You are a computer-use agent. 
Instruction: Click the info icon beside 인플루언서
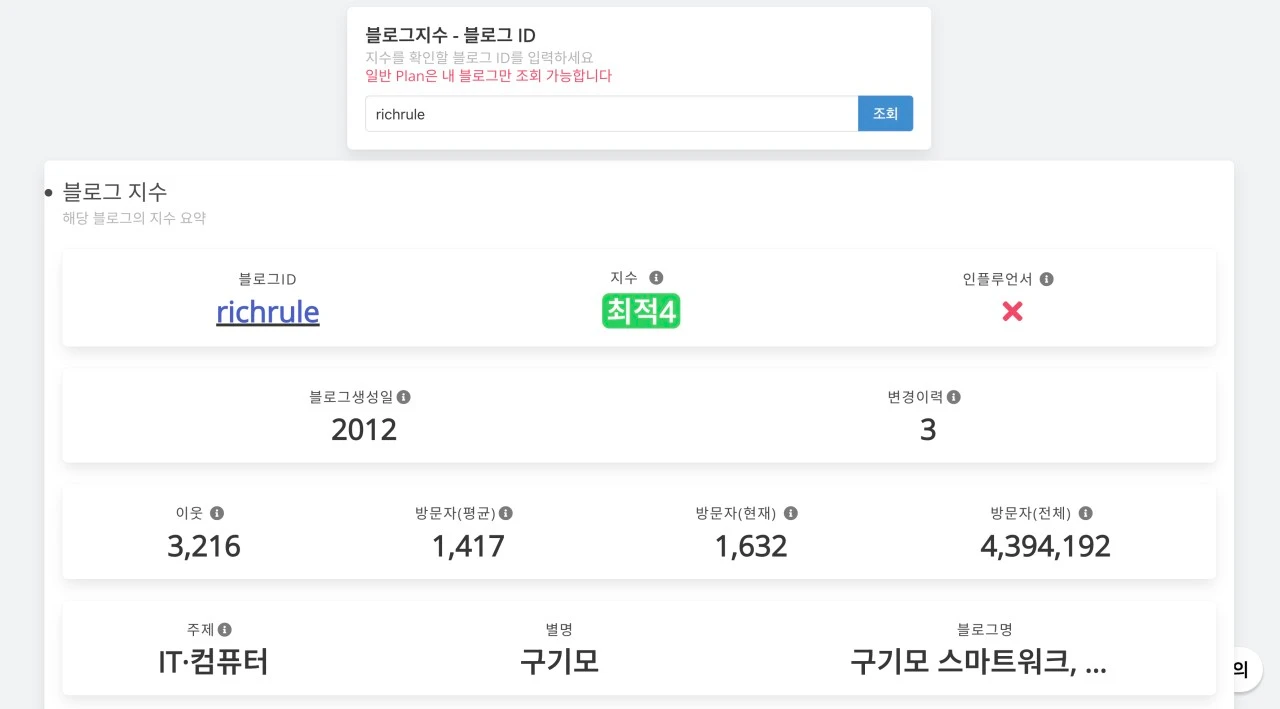click(x=1046, y=280)
